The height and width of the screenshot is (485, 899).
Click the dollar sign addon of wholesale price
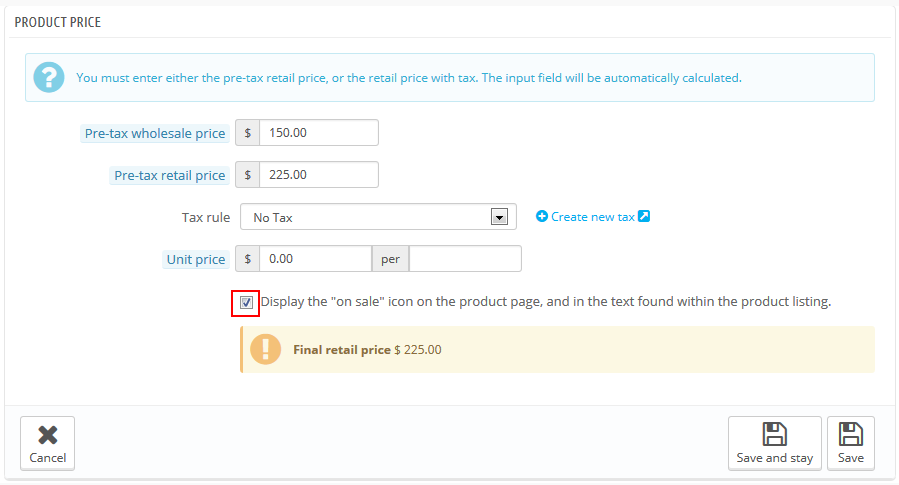coord(248,132)
